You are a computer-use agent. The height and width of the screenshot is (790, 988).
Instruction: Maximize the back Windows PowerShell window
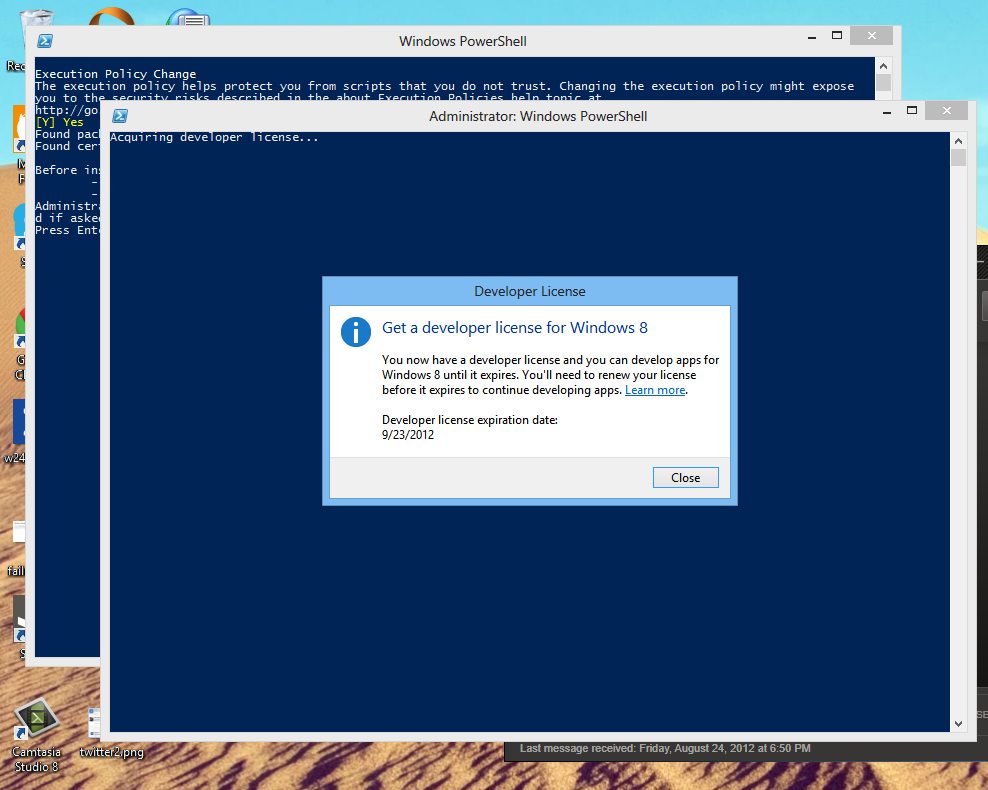tap(837, 36)
